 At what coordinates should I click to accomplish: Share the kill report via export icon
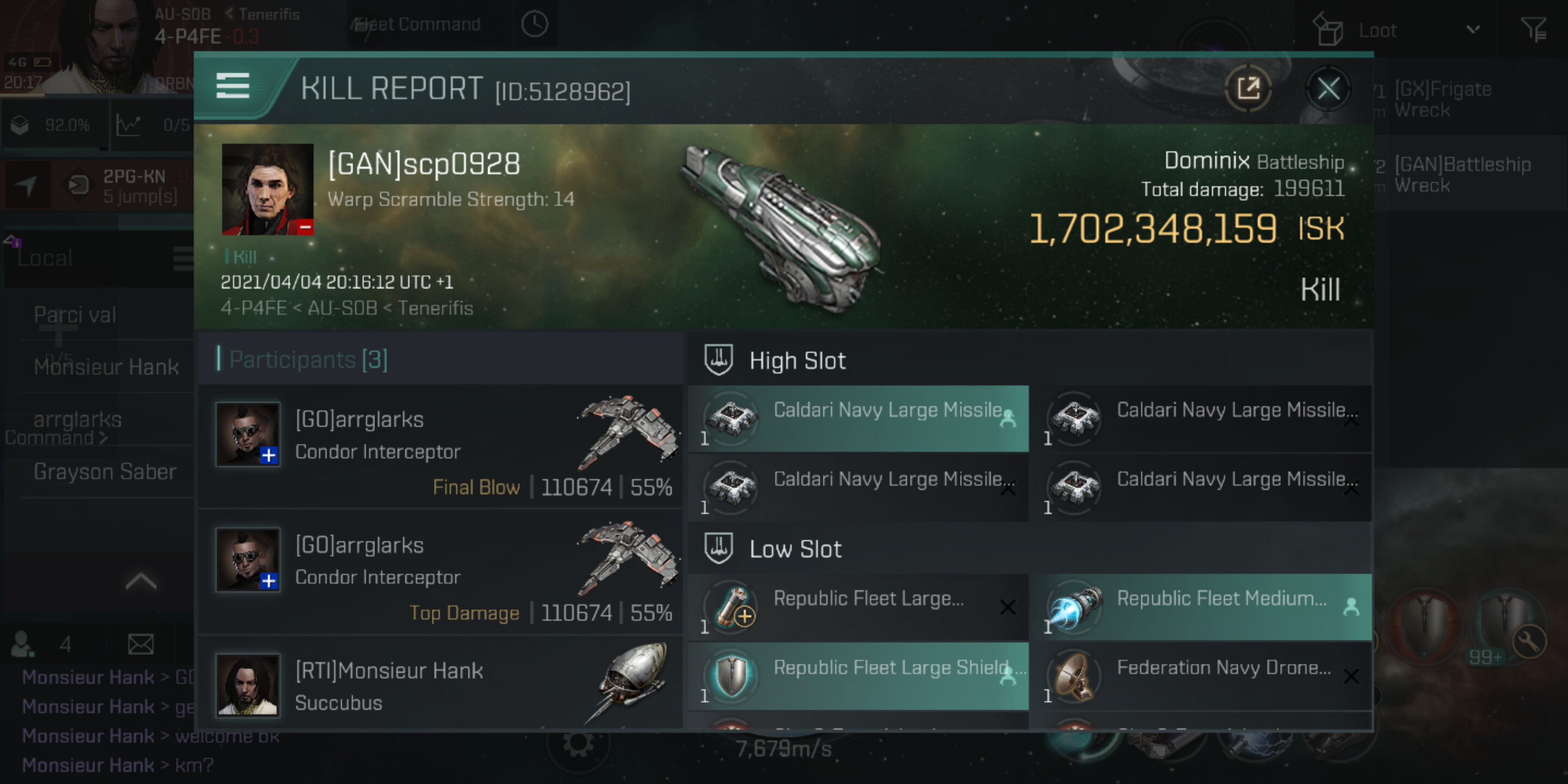point(1247,89)
